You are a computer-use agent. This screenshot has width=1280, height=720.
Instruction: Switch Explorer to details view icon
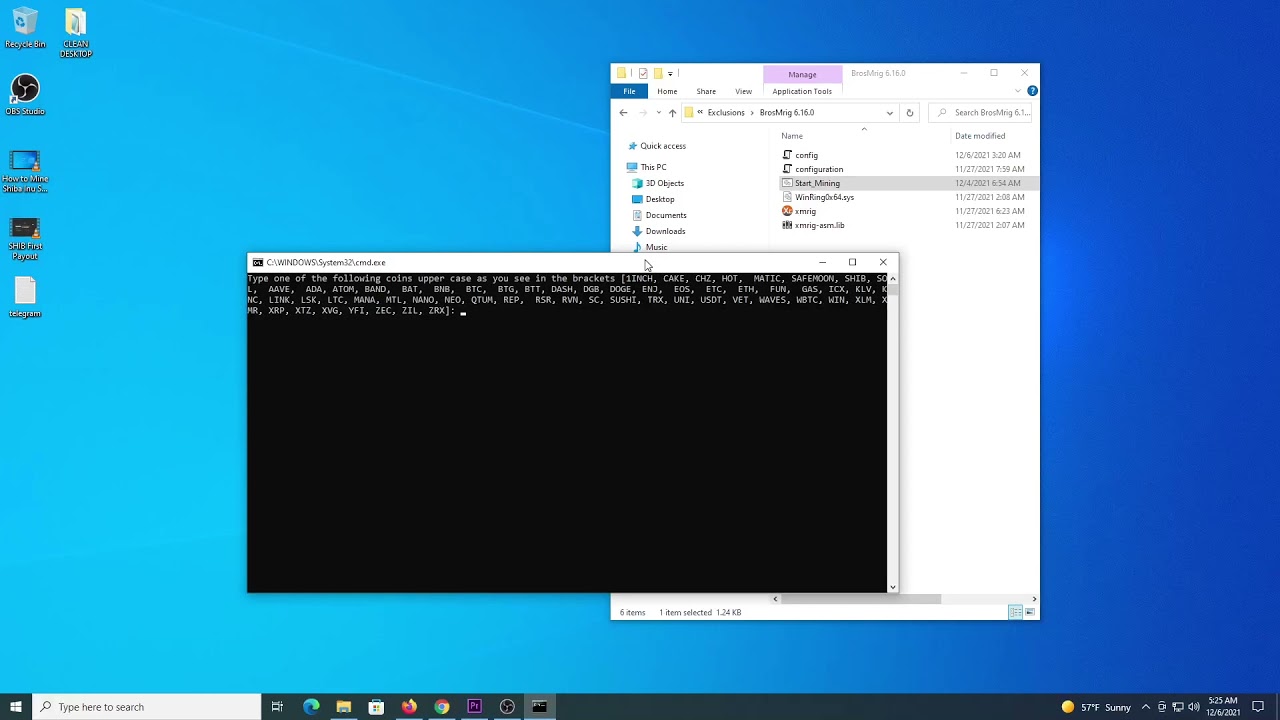(1016, 612)
